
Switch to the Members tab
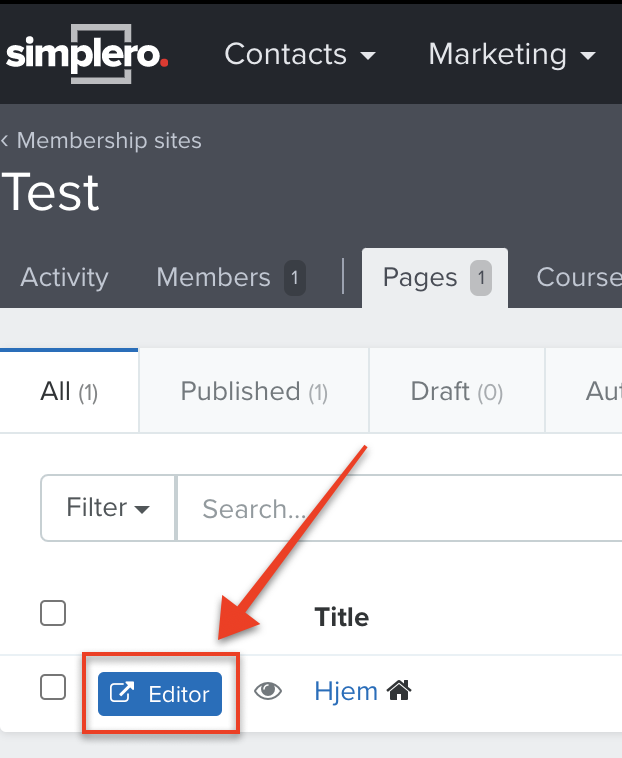[x=231, y=277]
